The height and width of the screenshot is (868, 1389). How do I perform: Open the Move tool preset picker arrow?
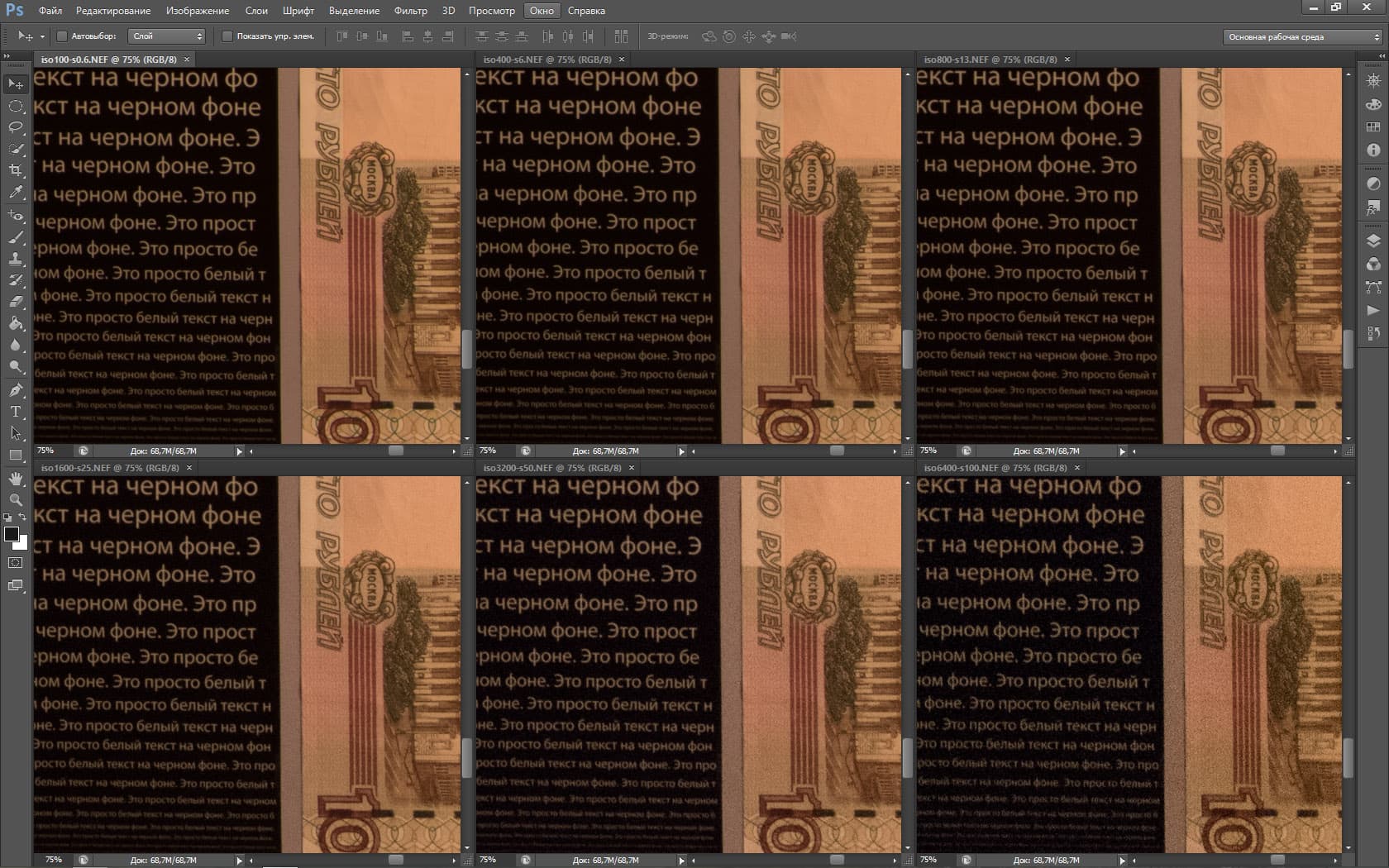click(x=42, y=37)
